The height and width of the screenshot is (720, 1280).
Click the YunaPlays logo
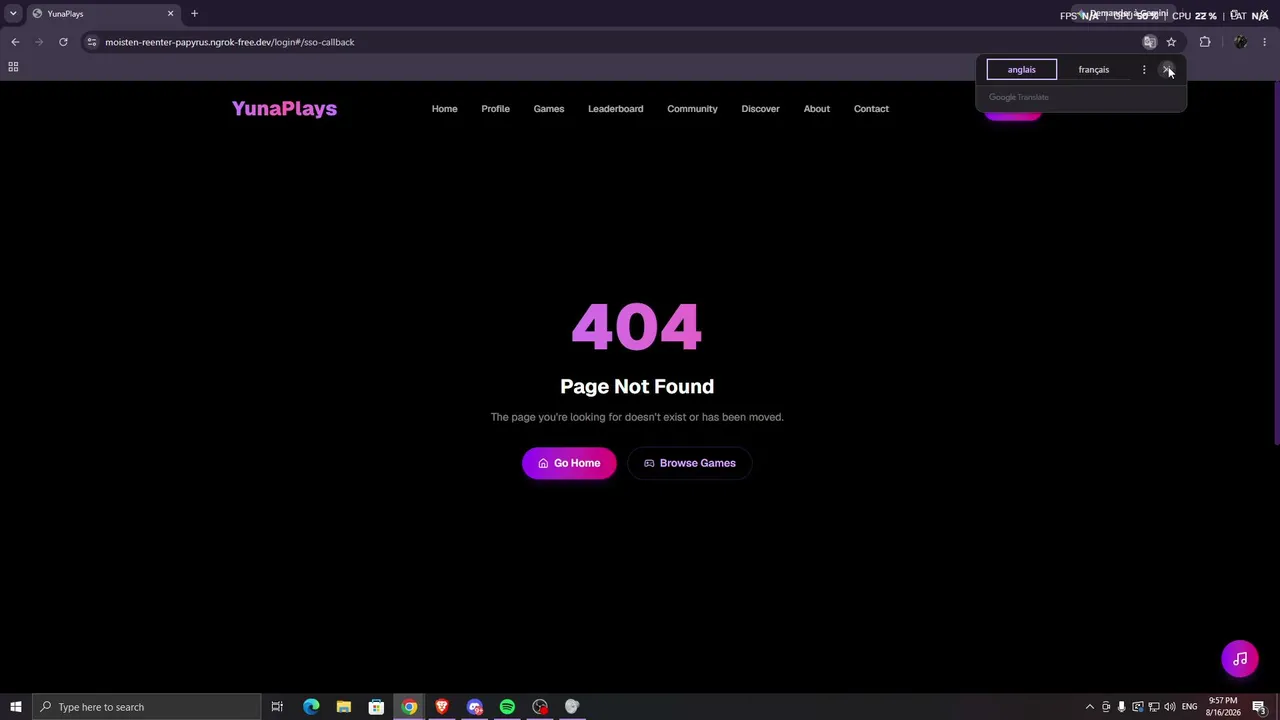[284, 108]
